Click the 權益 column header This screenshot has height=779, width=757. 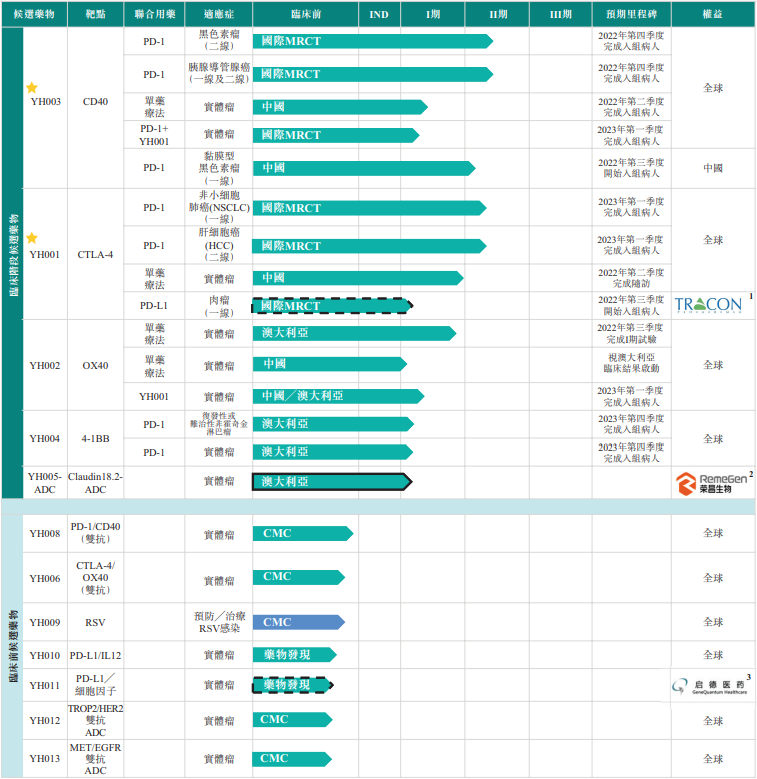(713, 14)
